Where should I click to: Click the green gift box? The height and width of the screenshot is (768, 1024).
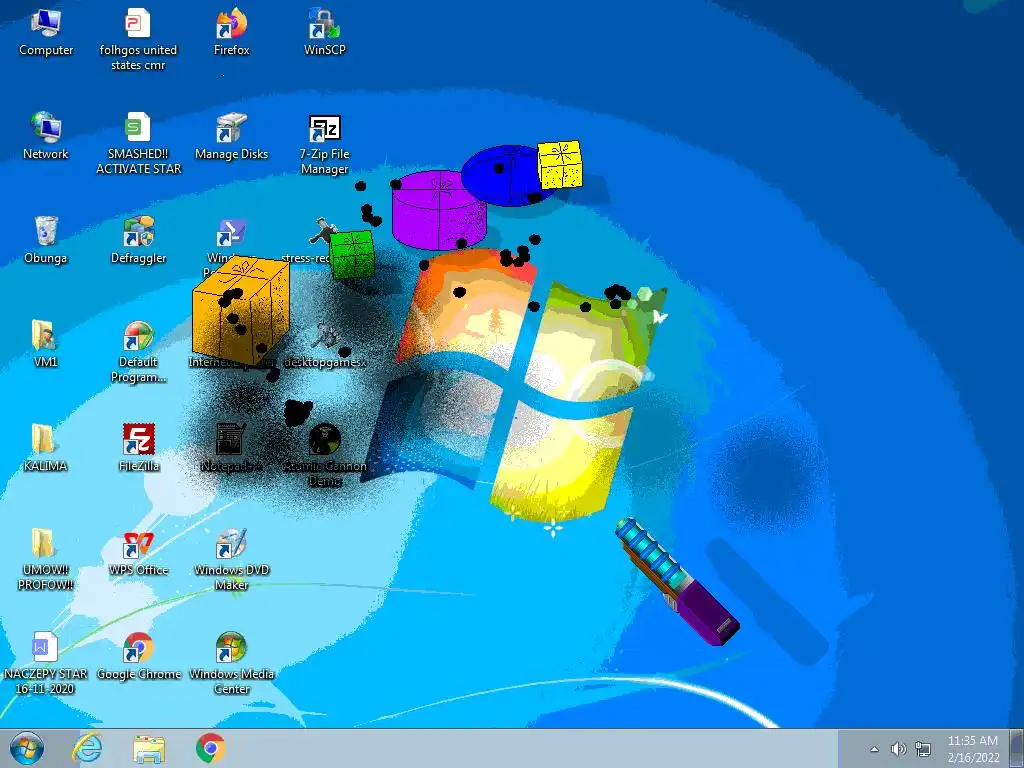click(352, 254)
